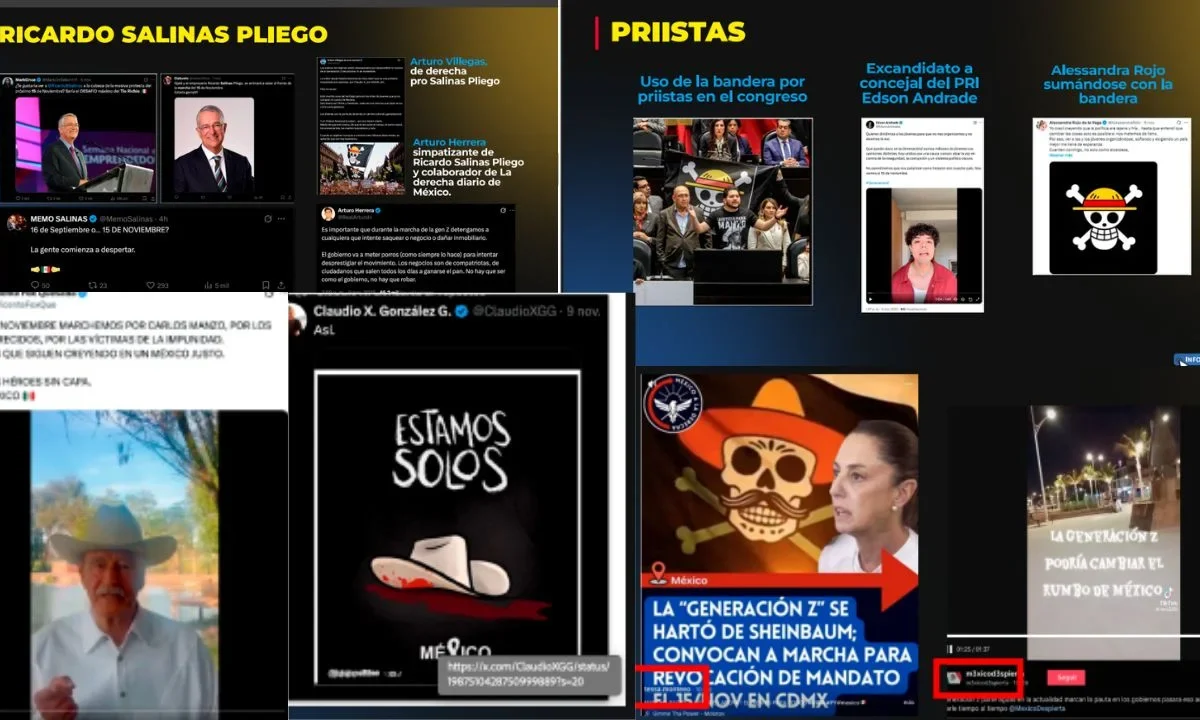Like the Memo Salinas tweet
This screenshot has height=720, width=1200.
(x=150, y=285)
